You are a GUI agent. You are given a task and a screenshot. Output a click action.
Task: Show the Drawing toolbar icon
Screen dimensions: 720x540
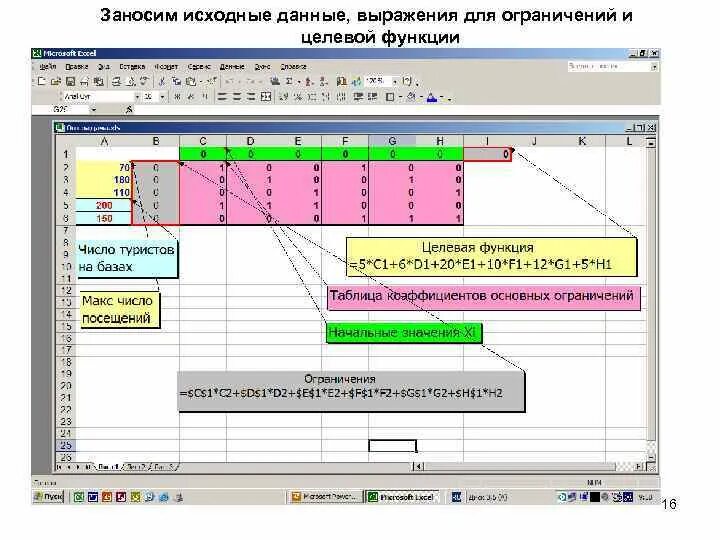356,82
